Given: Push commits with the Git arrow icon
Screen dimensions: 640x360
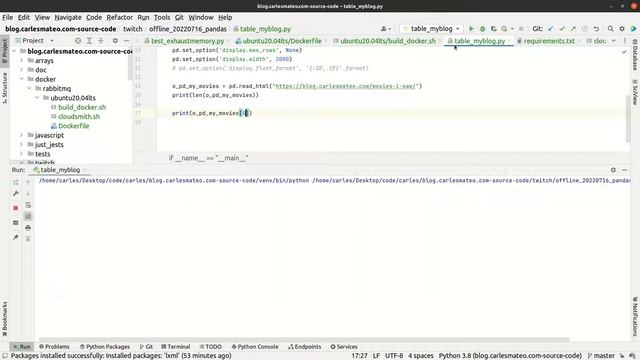Looking at the screenshot, I should coord(573,29).
